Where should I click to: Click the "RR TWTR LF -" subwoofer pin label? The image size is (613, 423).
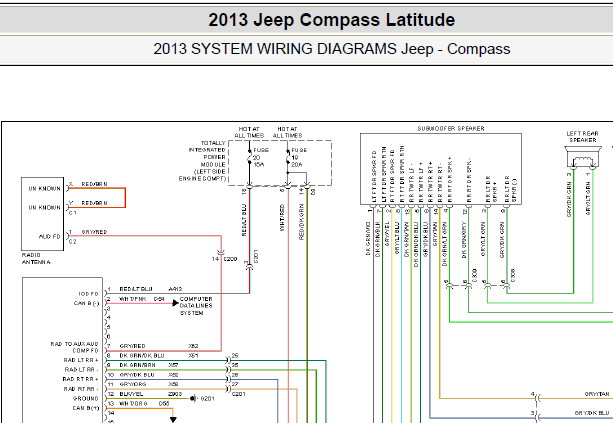click(x=411, y=183)
